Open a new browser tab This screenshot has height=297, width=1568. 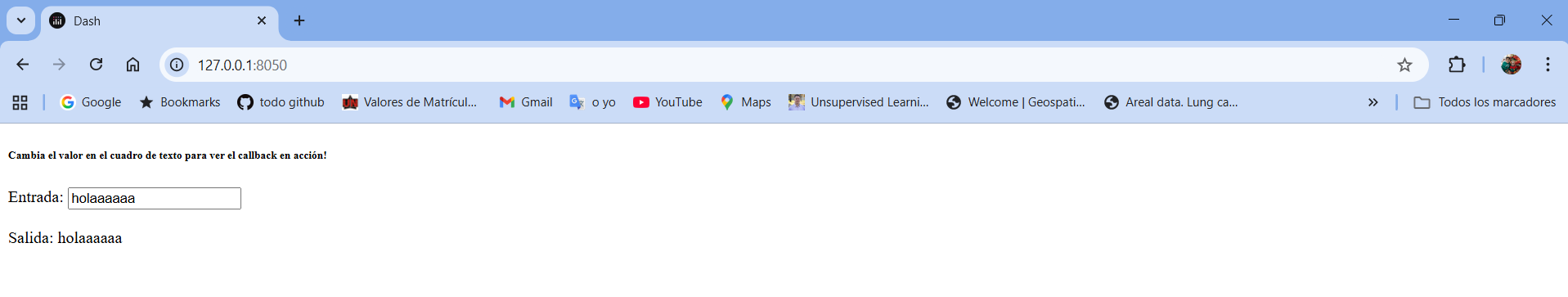pos(299,20)
